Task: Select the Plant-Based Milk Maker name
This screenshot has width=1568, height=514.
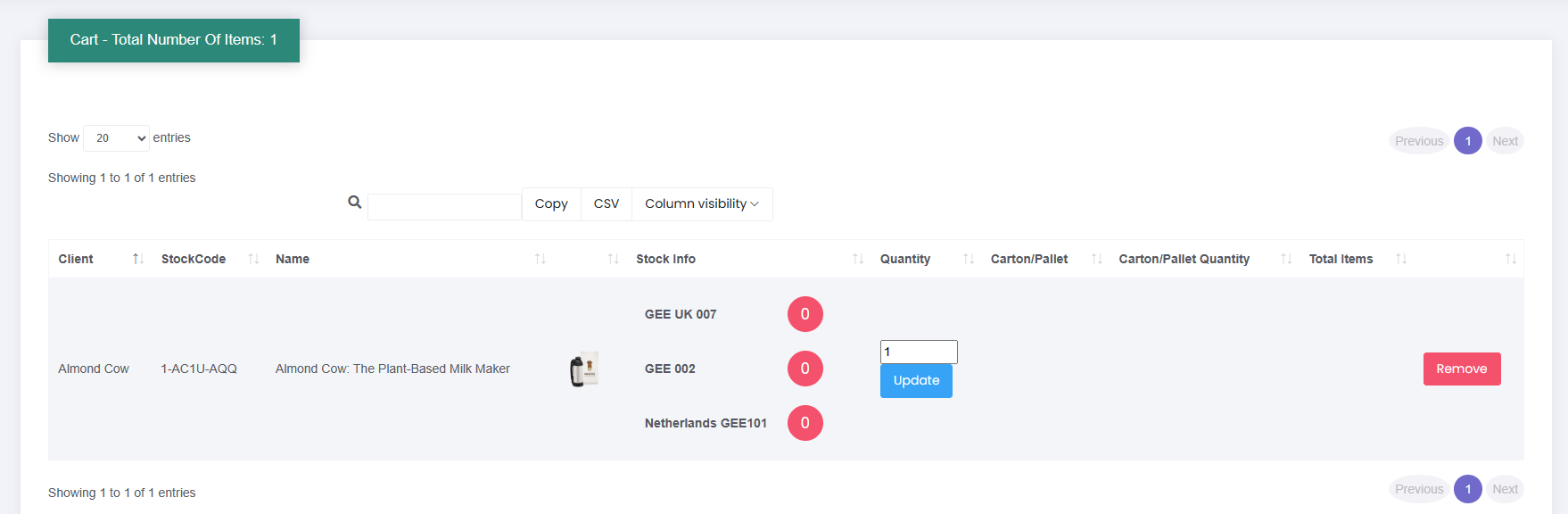Action: [392, 369]
